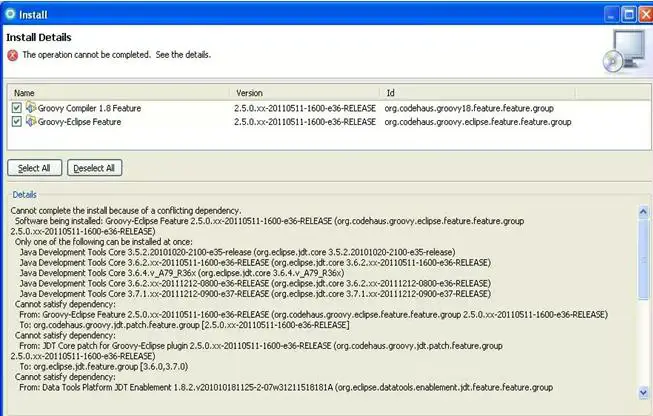This screenshot has height=416, width=653.
Task: Minimize the Install window
Action: point(611,15)
